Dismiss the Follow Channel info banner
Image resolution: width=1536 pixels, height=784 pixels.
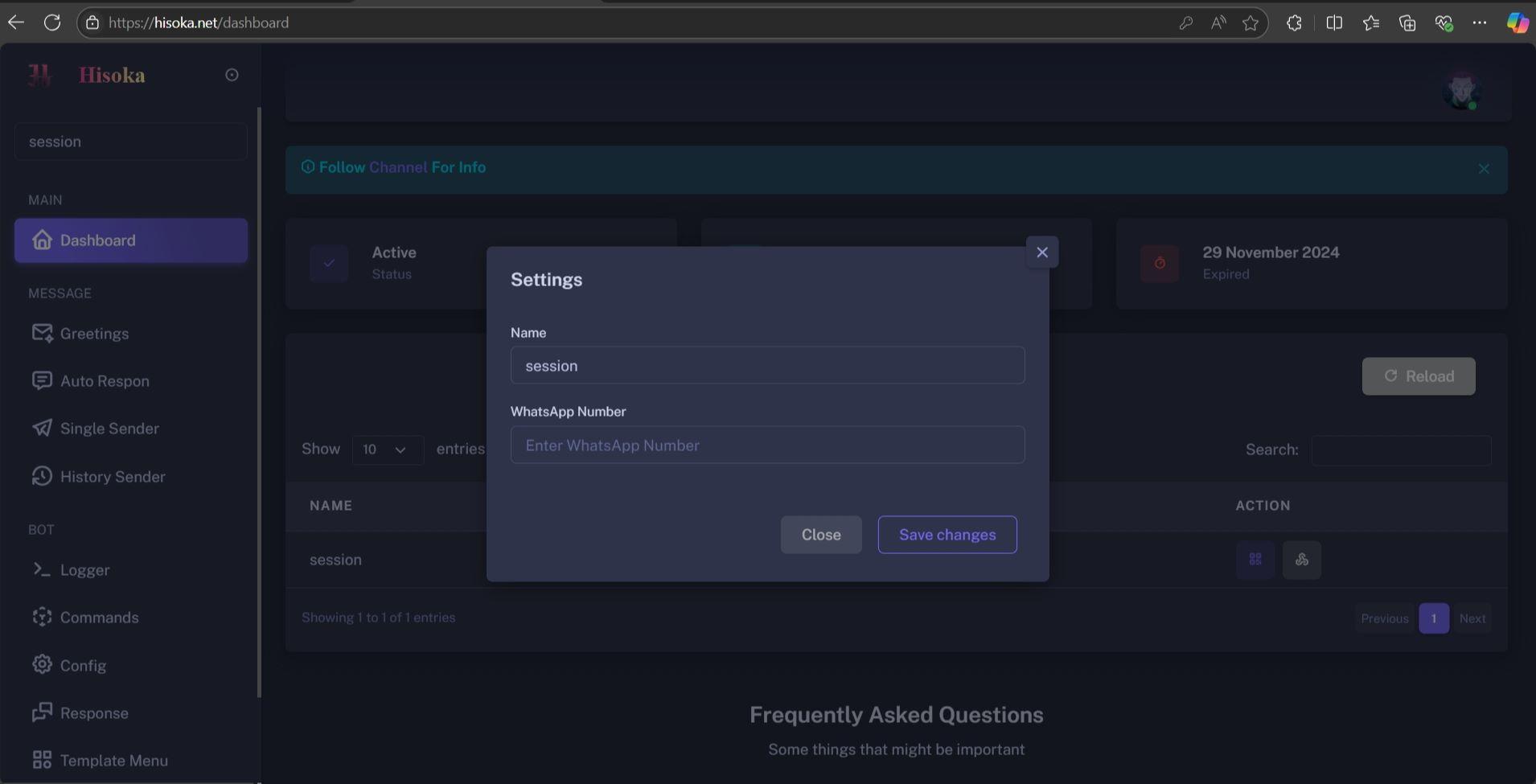coord(1483,169)
